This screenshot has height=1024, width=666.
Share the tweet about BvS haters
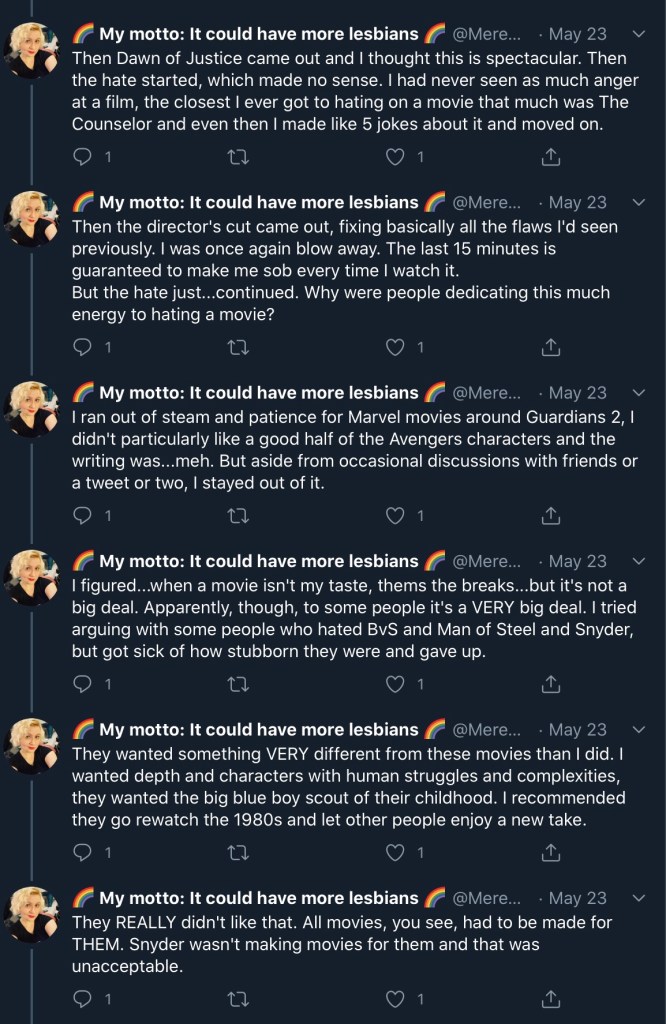549,684
